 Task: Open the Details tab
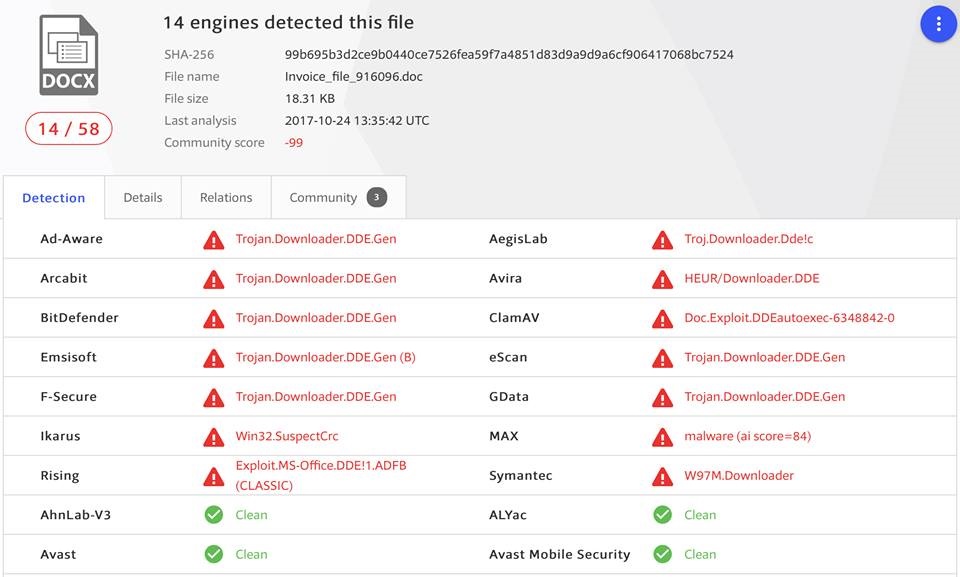[143, 197]
